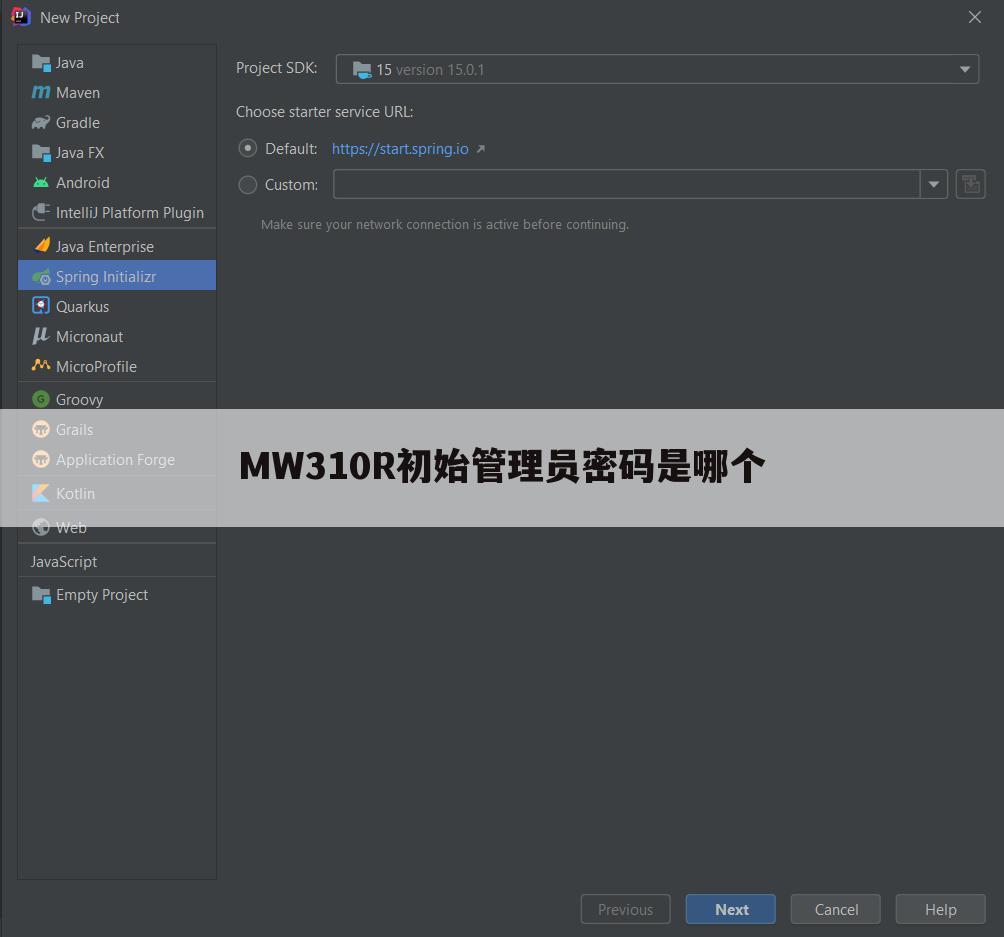The width and height of the screenshot is (1004, 937).
Task: Select Java Enterprise list item
Action: (x=117, y=246)
